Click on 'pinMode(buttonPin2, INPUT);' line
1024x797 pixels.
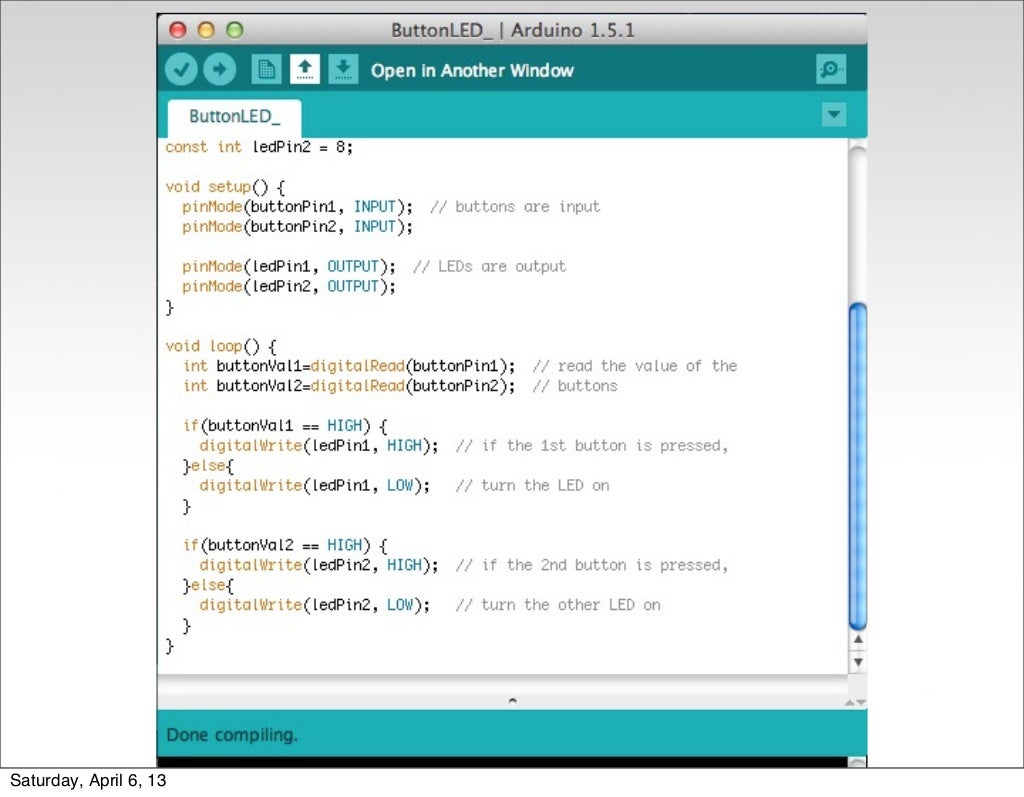coord(297,227)
